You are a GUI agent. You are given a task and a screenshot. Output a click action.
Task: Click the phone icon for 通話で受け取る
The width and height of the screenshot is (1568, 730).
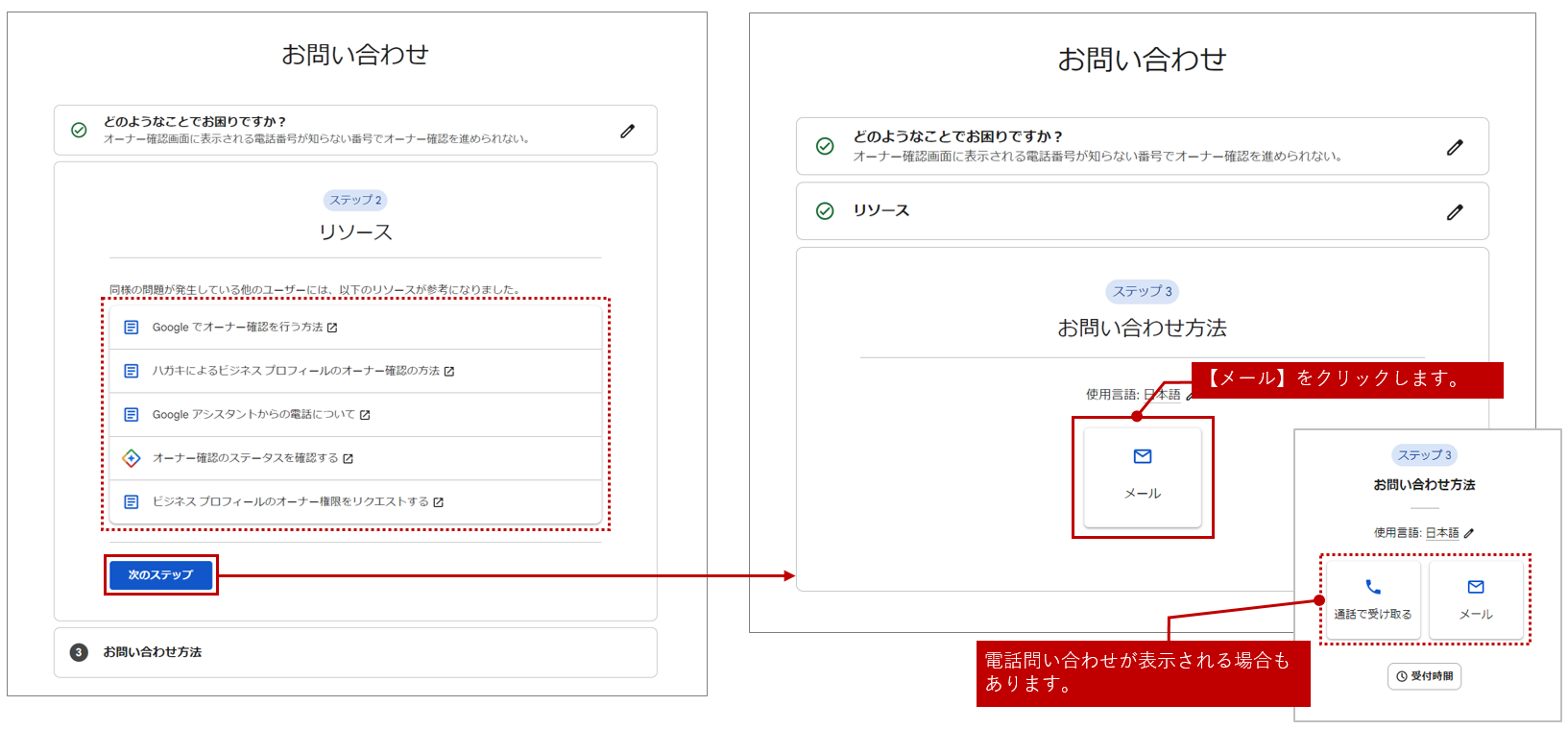[1373, 587]
